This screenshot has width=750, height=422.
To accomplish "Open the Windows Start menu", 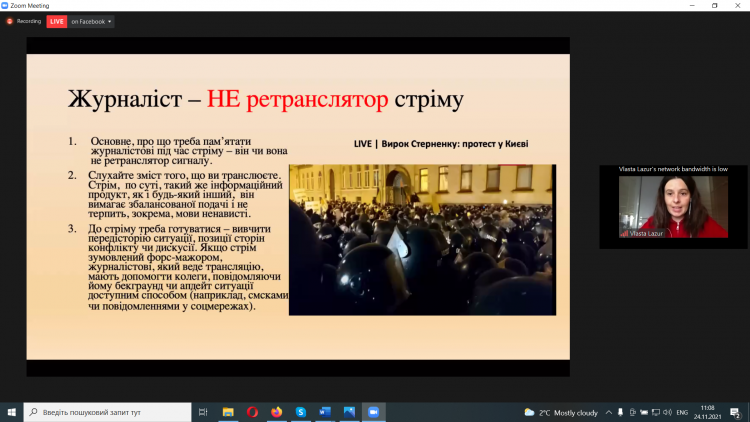I will point(11,412).
